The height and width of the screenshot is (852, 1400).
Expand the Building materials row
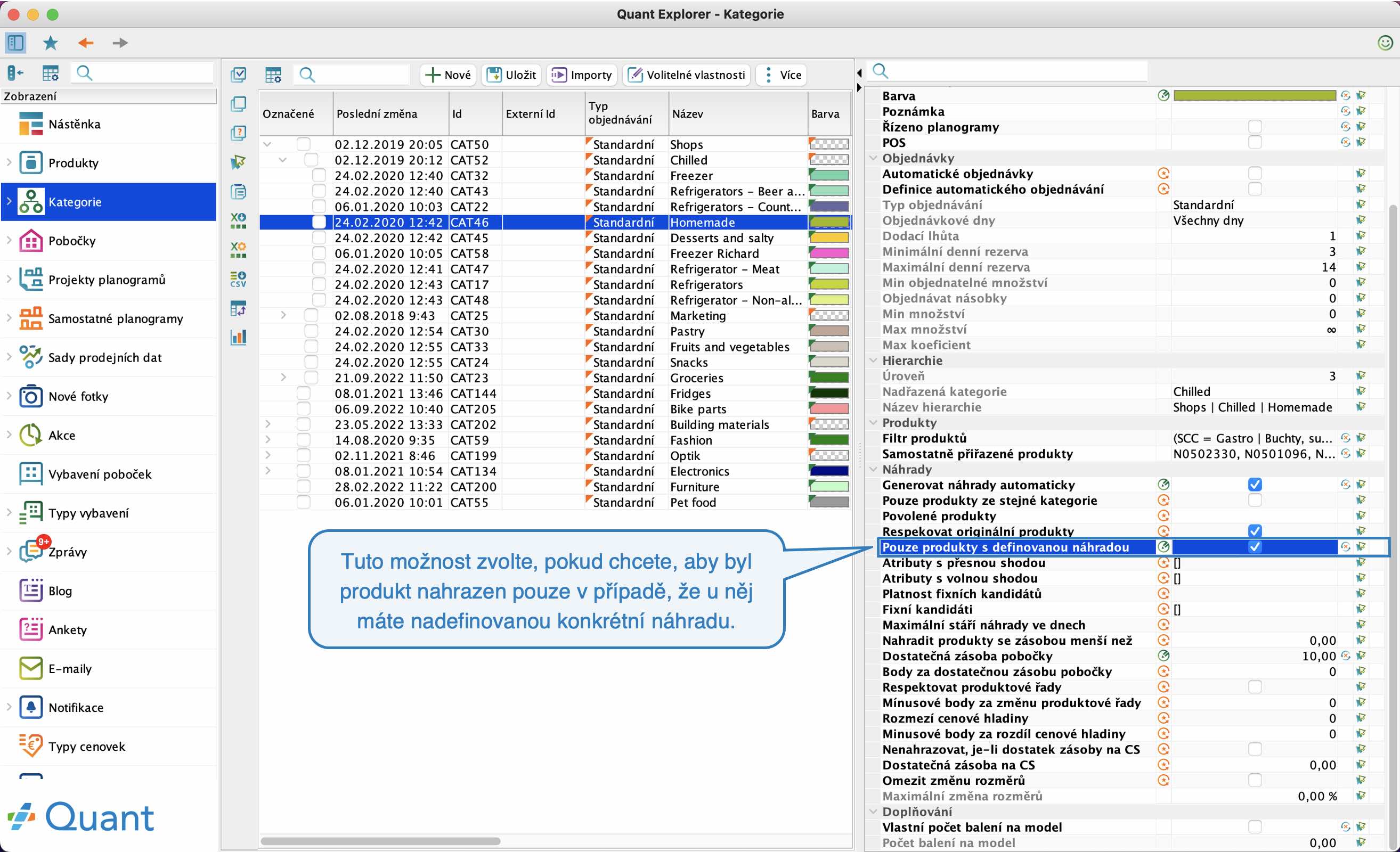[267, 424]
